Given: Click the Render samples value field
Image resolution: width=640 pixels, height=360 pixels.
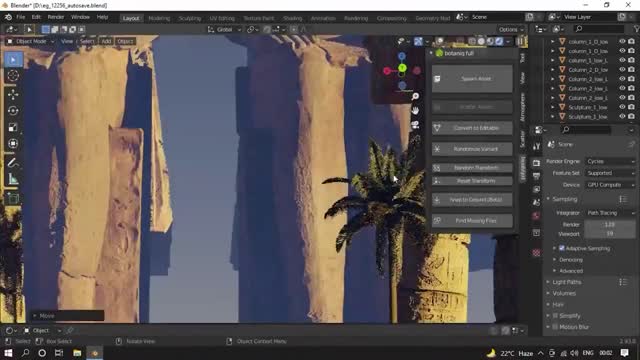Looking at the screenshot, I should click(610, 224).
